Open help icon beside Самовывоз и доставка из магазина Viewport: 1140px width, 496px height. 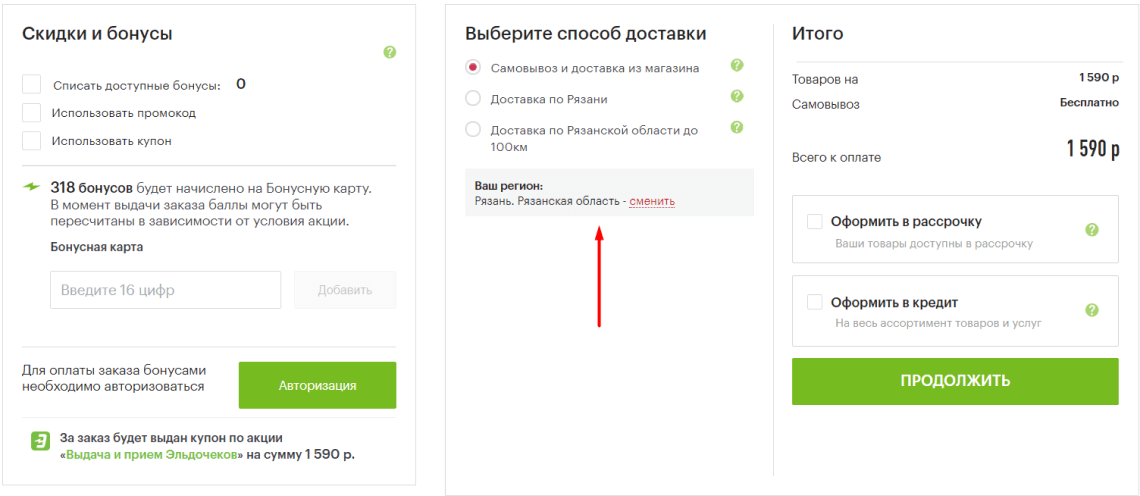point(736,65)
